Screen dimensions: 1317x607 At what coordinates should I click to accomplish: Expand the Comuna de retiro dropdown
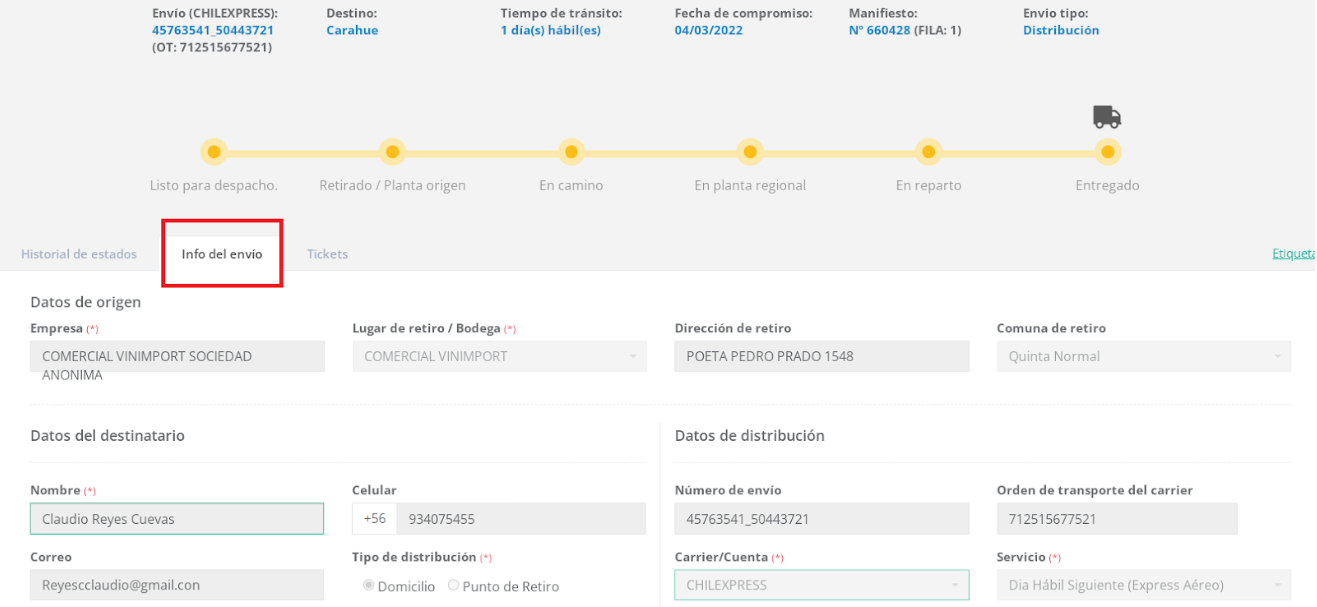[1143, 356]
